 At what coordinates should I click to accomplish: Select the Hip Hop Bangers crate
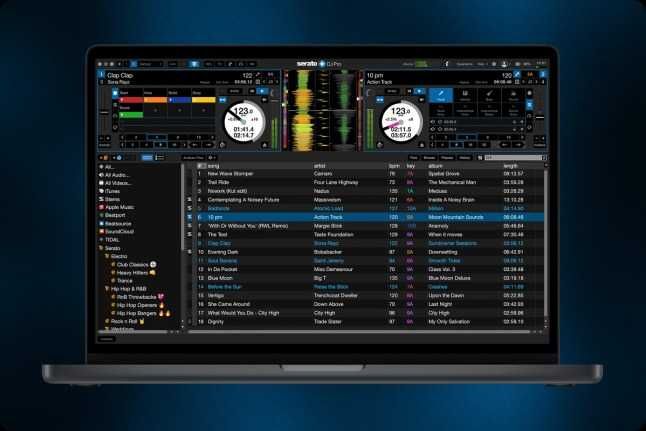click(x=140, y=314)
